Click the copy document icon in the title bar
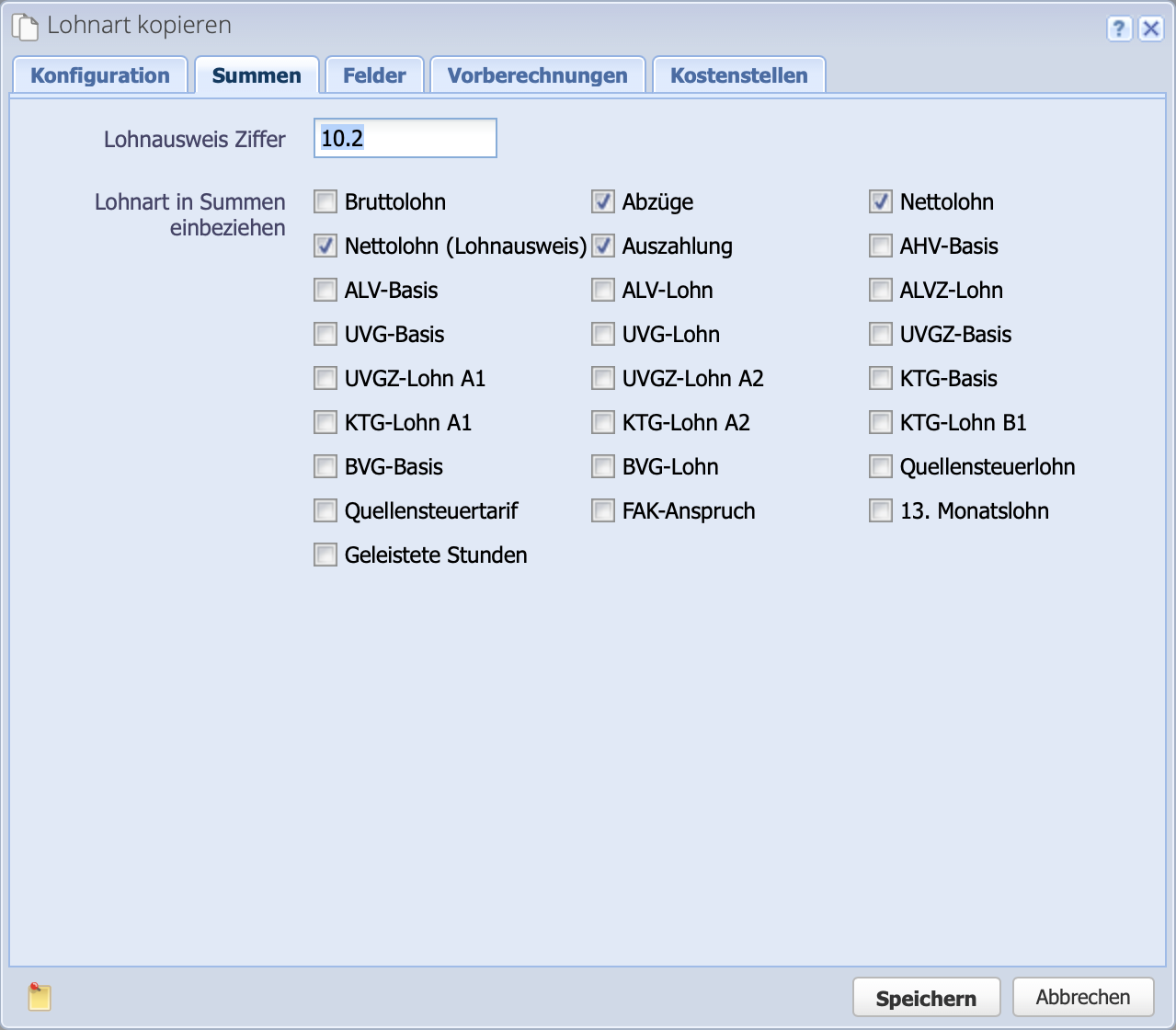The width and height of the screenshot is (1176, 1030). (23, 25)
